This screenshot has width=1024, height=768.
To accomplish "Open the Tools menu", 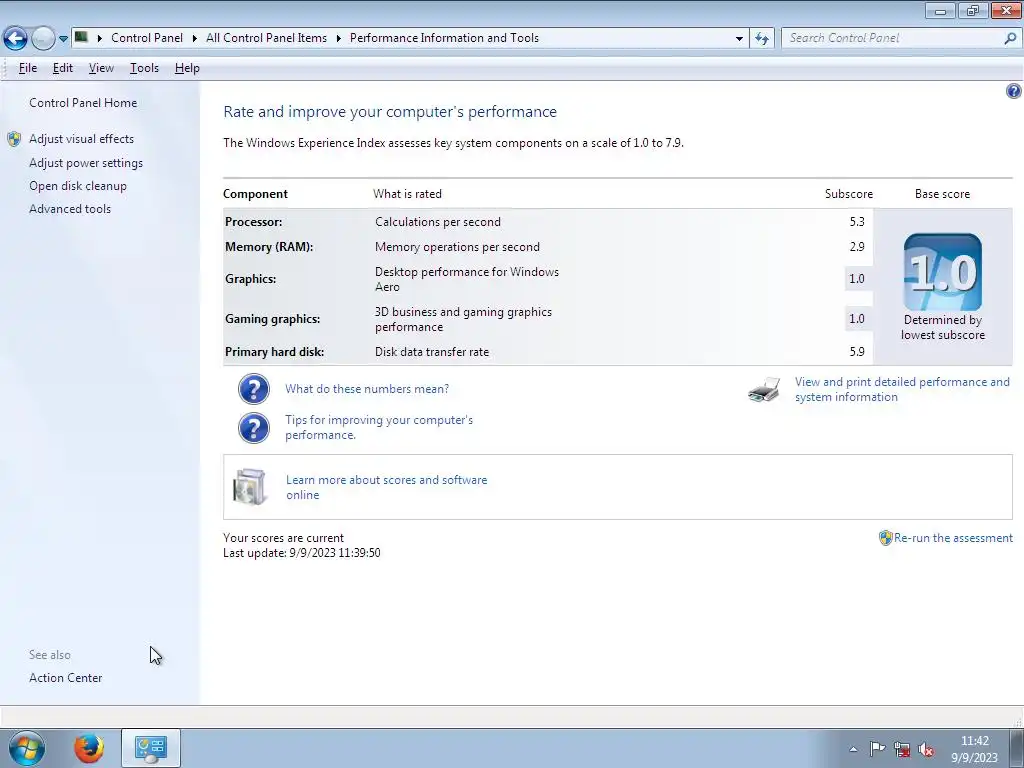I will (x=144, y=68).
